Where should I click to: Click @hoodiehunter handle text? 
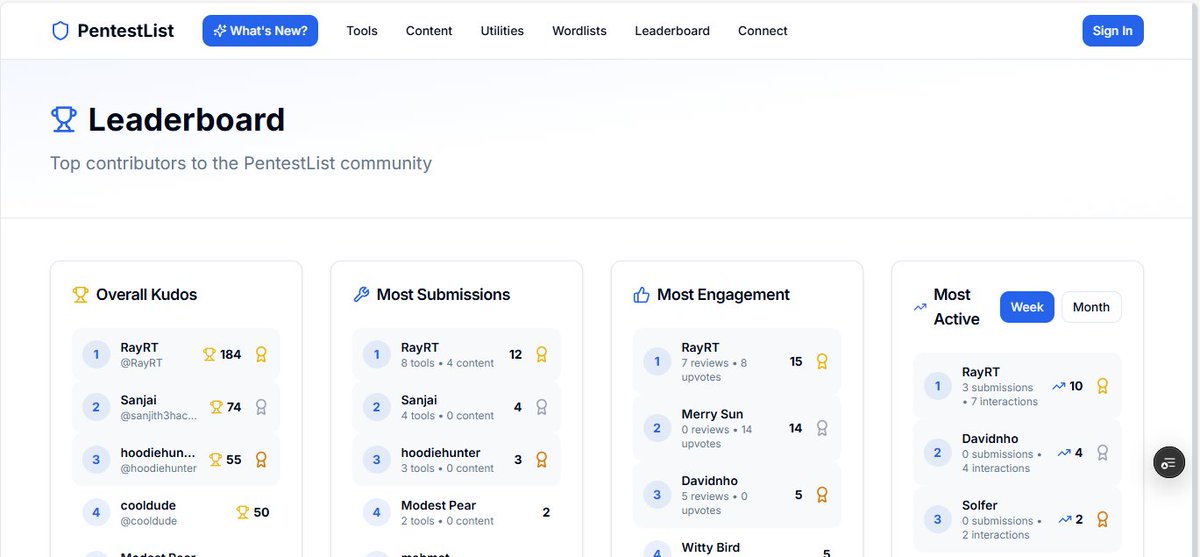(x=159, y=468)
